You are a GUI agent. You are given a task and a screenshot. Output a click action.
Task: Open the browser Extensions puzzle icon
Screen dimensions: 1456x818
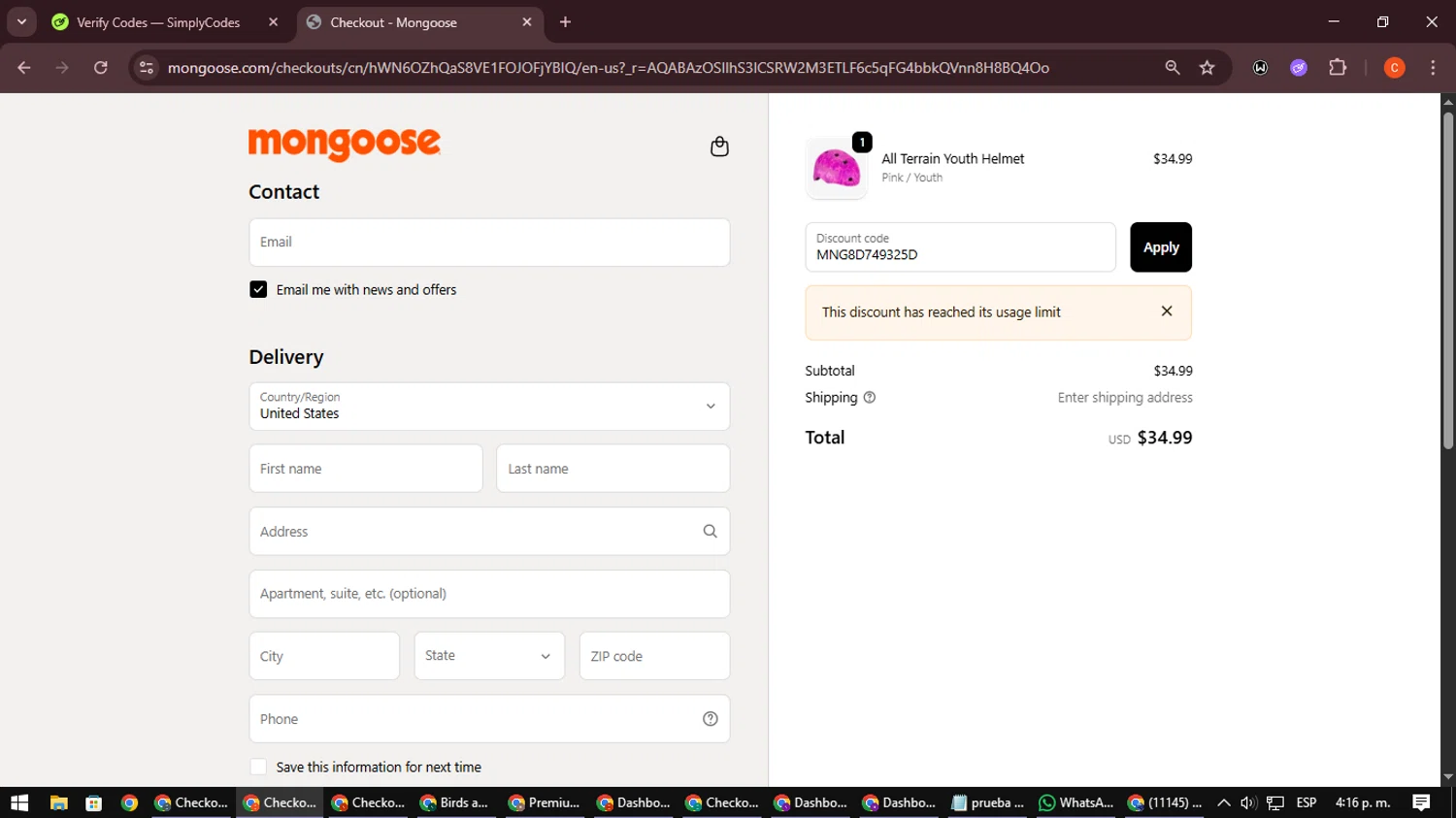click(x=1338, y=68)
